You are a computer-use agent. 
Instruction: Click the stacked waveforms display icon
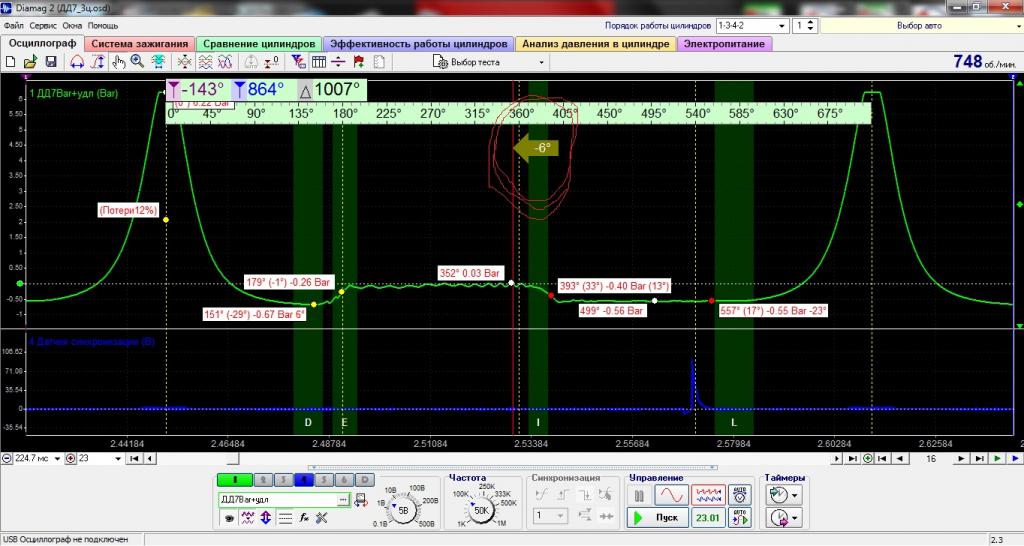205,62
